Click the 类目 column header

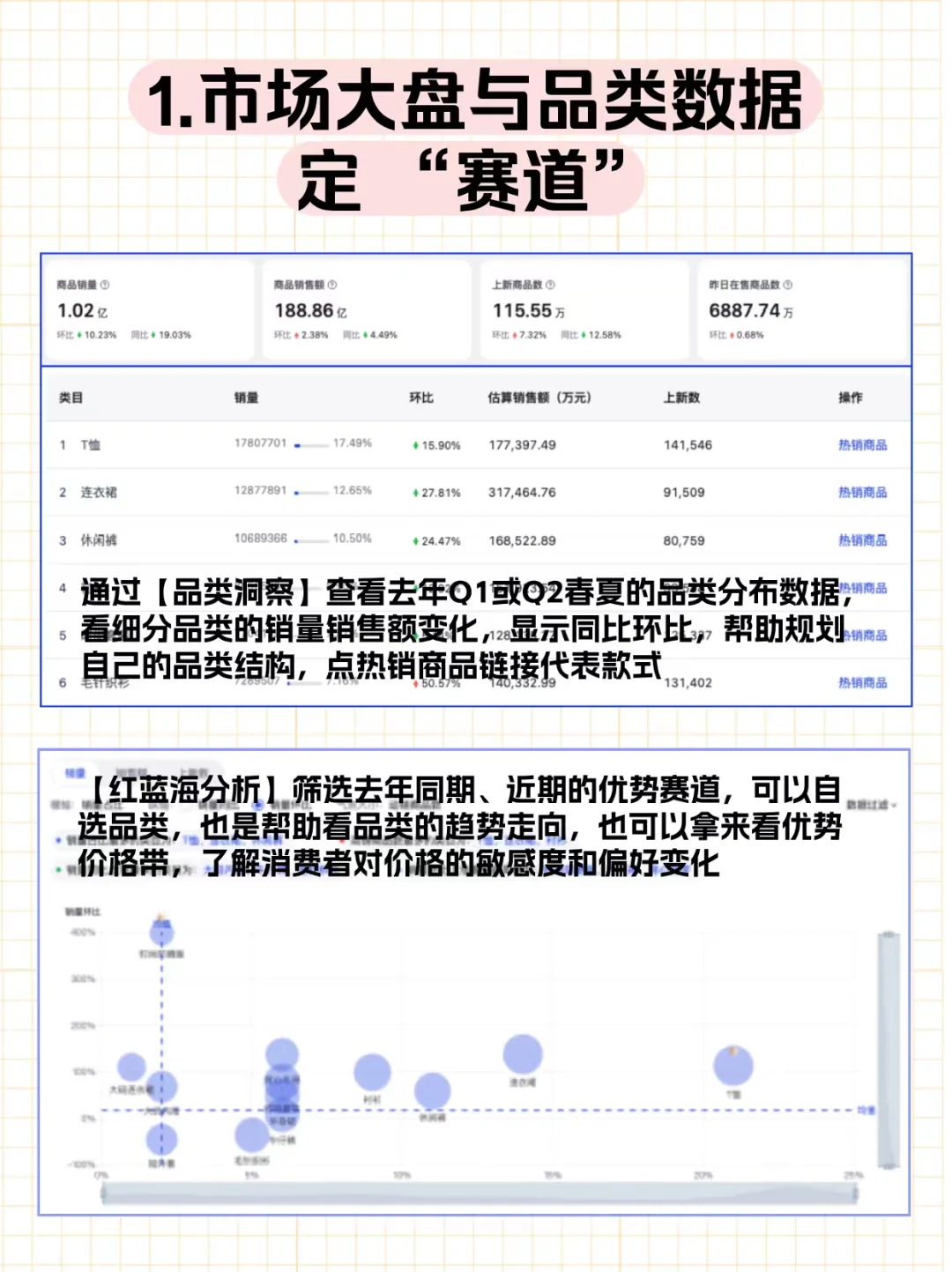71,398
